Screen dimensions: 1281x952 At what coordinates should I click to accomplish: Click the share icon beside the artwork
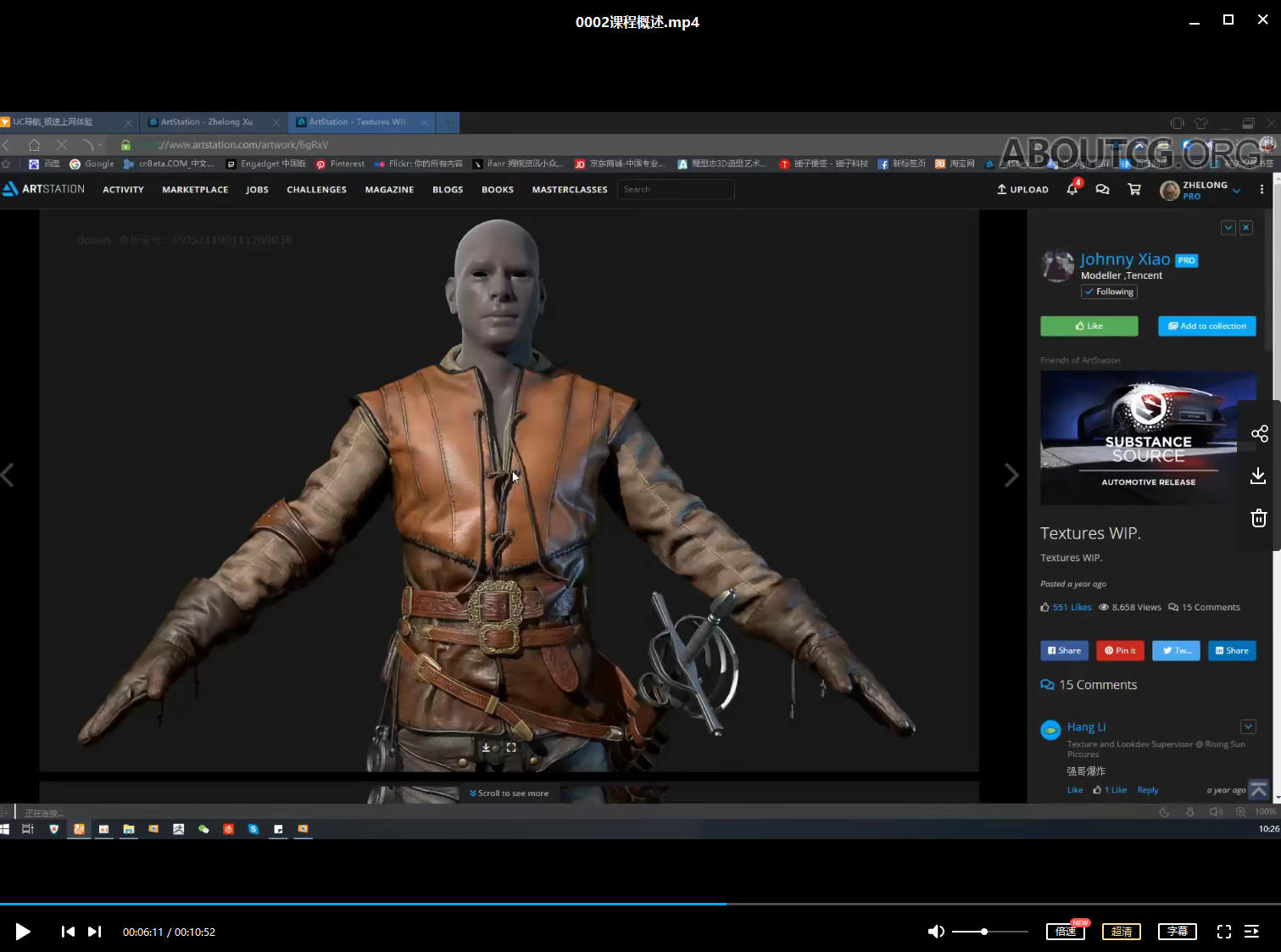pos(1260,433)
